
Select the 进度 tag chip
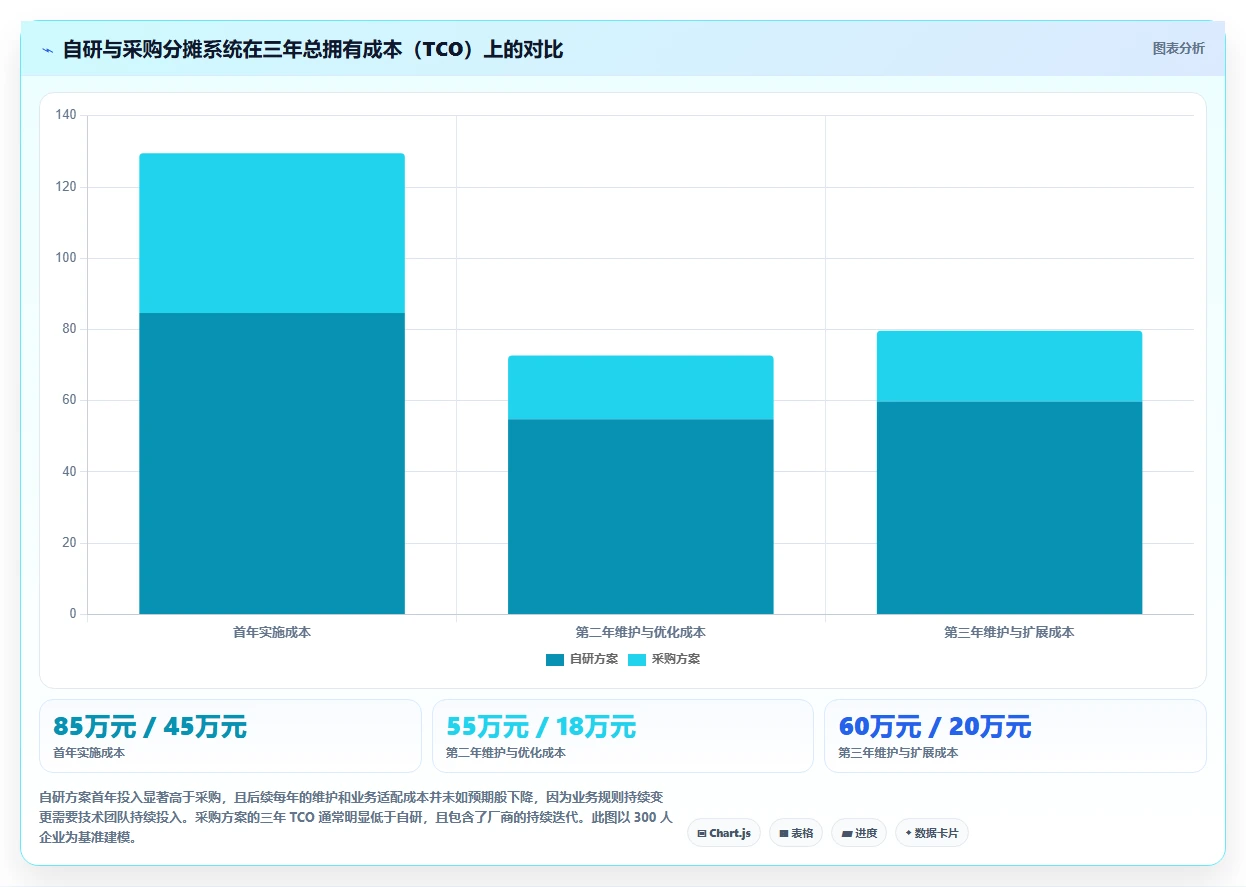[x=859, y=833]
